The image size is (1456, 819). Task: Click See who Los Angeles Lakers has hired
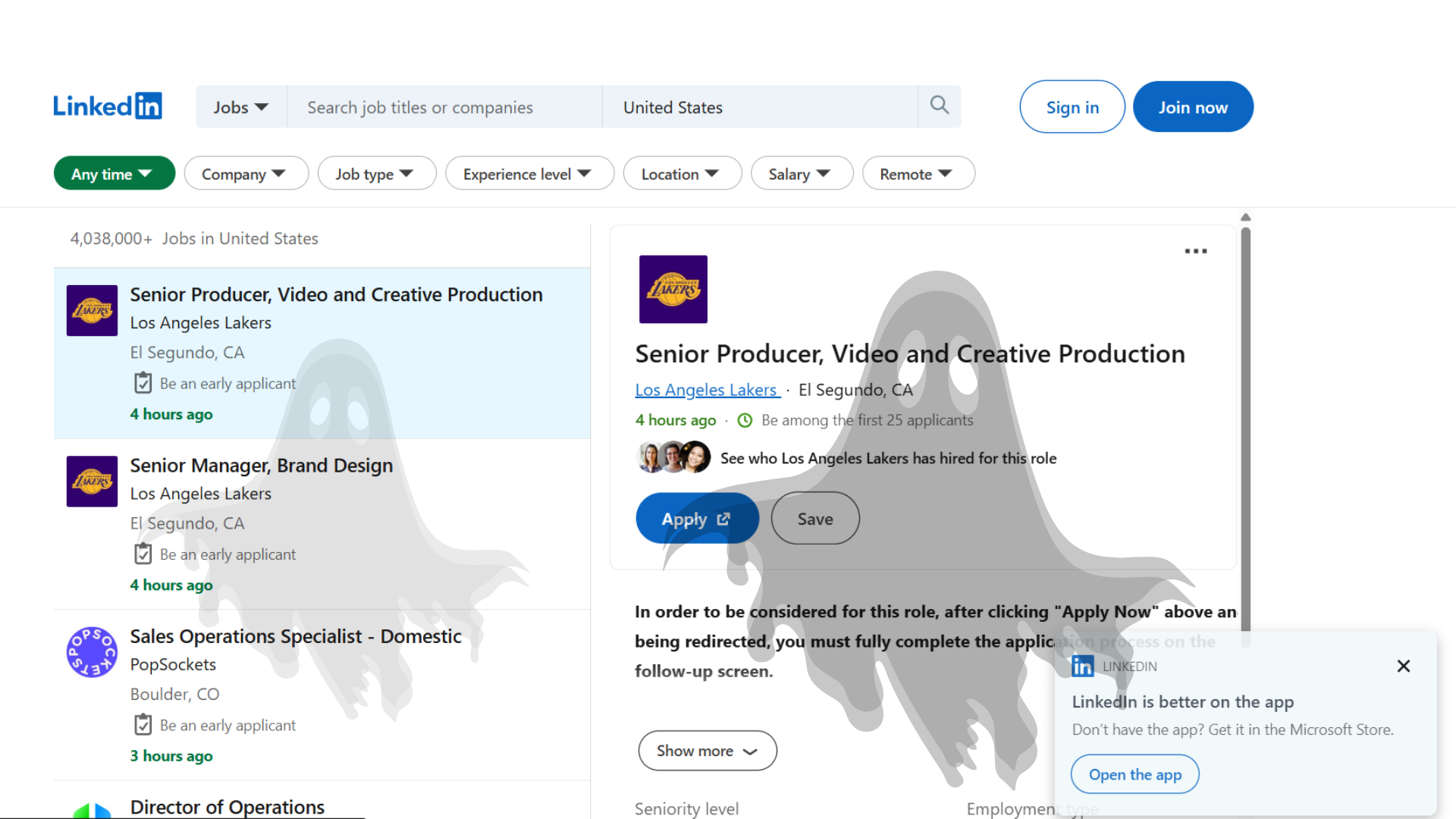(x=888, y=458)
